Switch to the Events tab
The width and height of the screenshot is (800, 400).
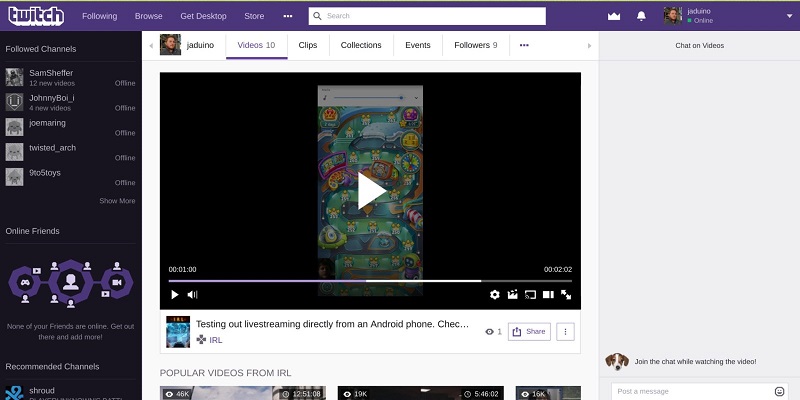click(418, 45)
